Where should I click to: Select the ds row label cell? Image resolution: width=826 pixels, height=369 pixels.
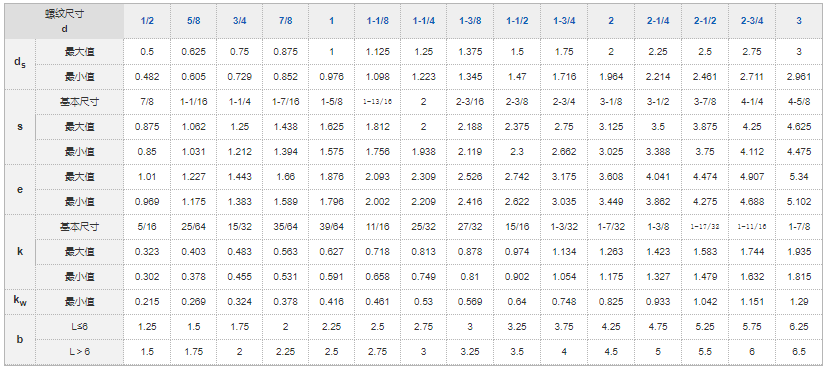point(20,64)
